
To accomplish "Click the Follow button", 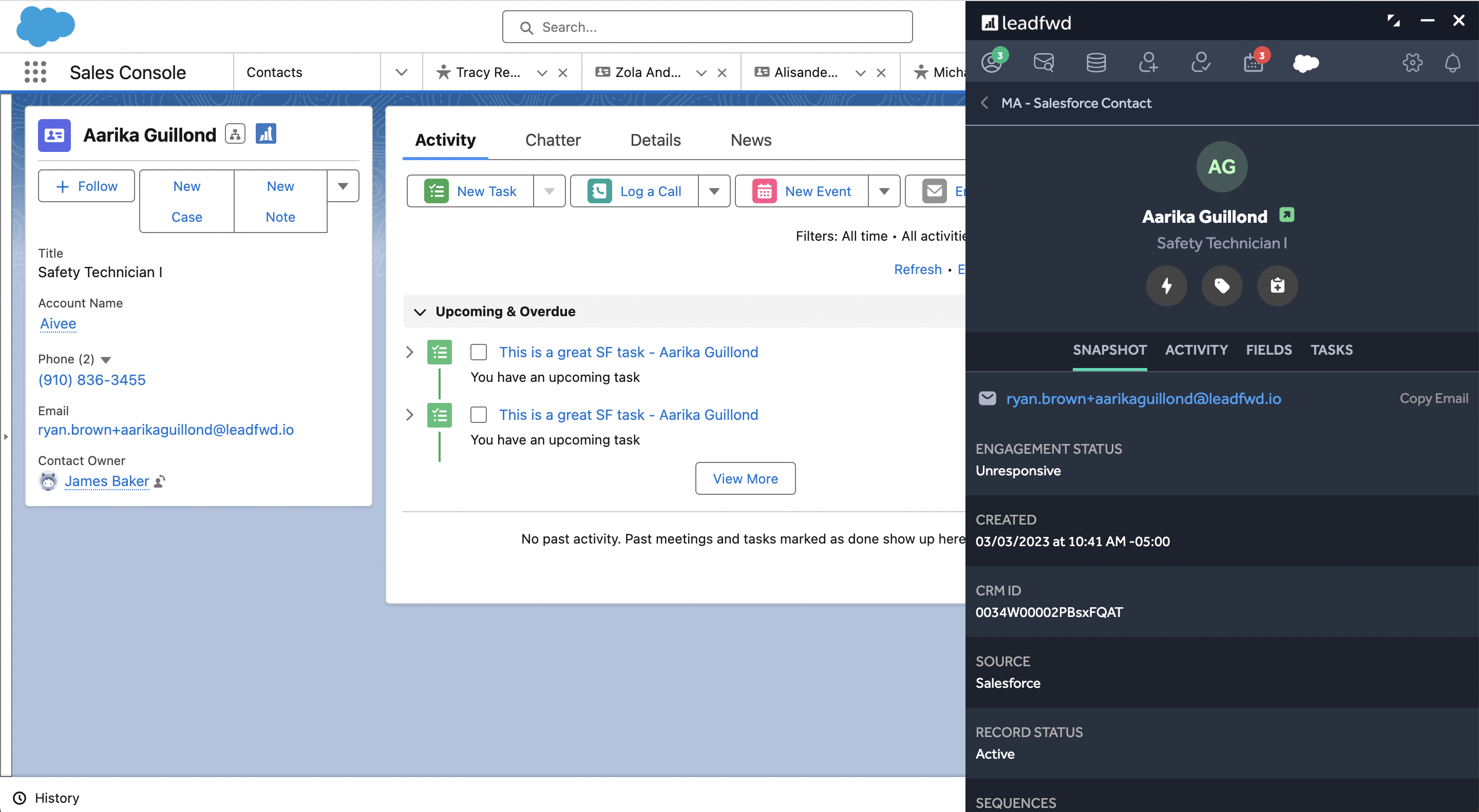I will point(87,186).
